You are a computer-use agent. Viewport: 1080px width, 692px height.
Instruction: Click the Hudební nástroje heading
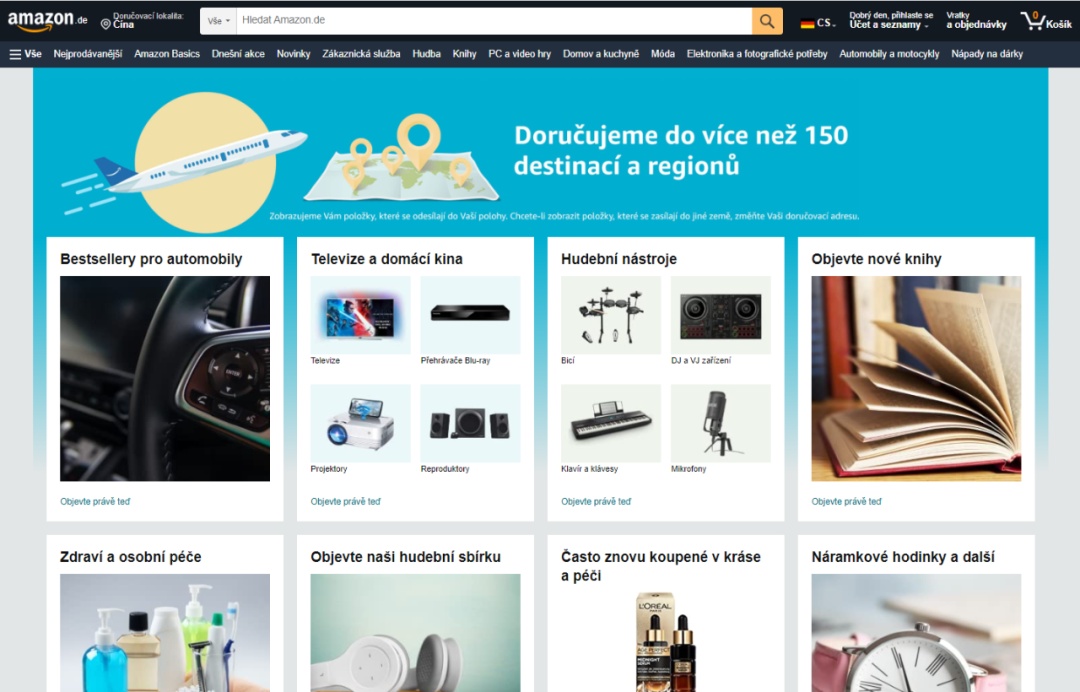point(619,259)
